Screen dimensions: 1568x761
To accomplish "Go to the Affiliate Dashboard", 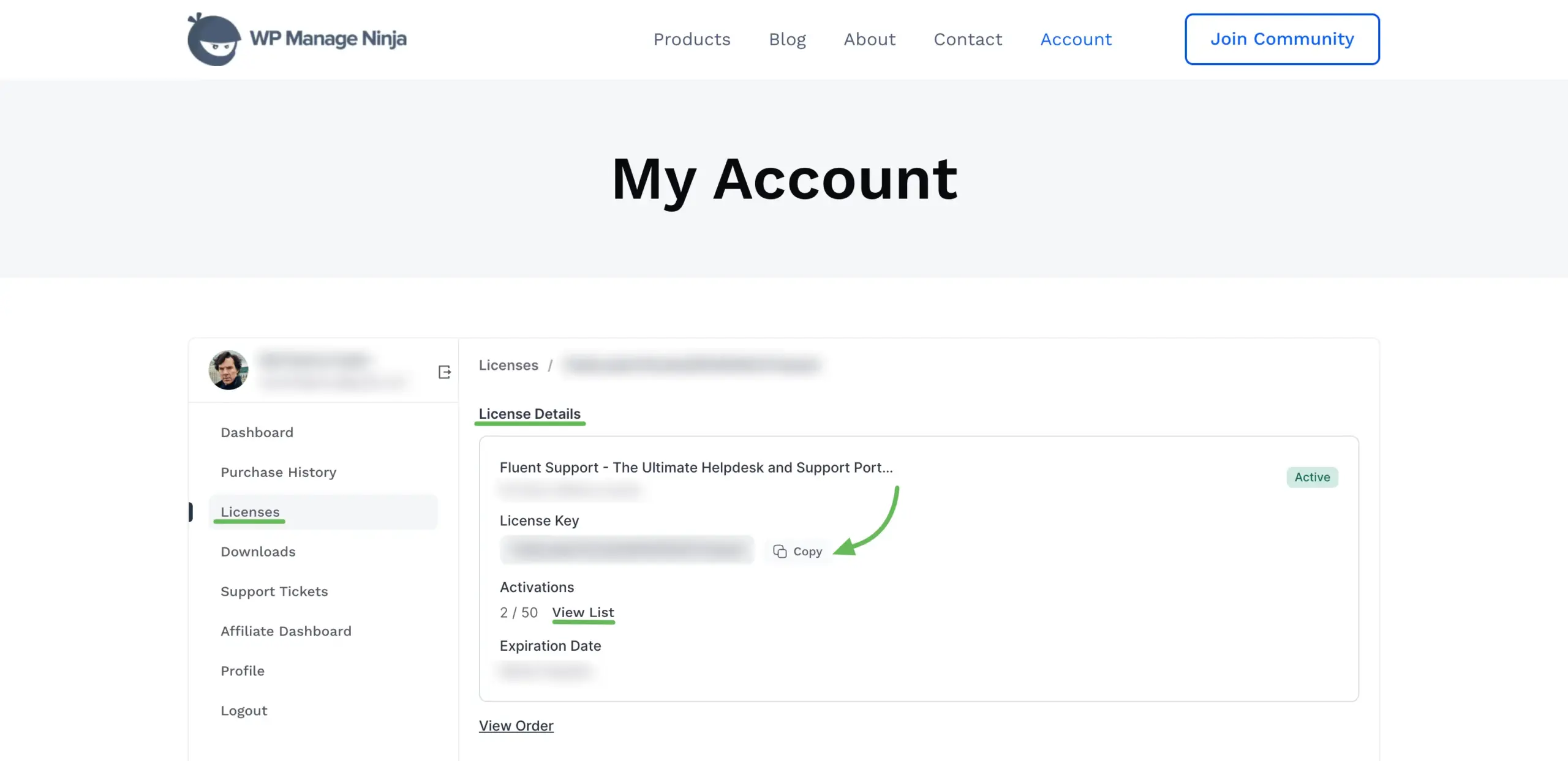I will (x=285, y=631).
